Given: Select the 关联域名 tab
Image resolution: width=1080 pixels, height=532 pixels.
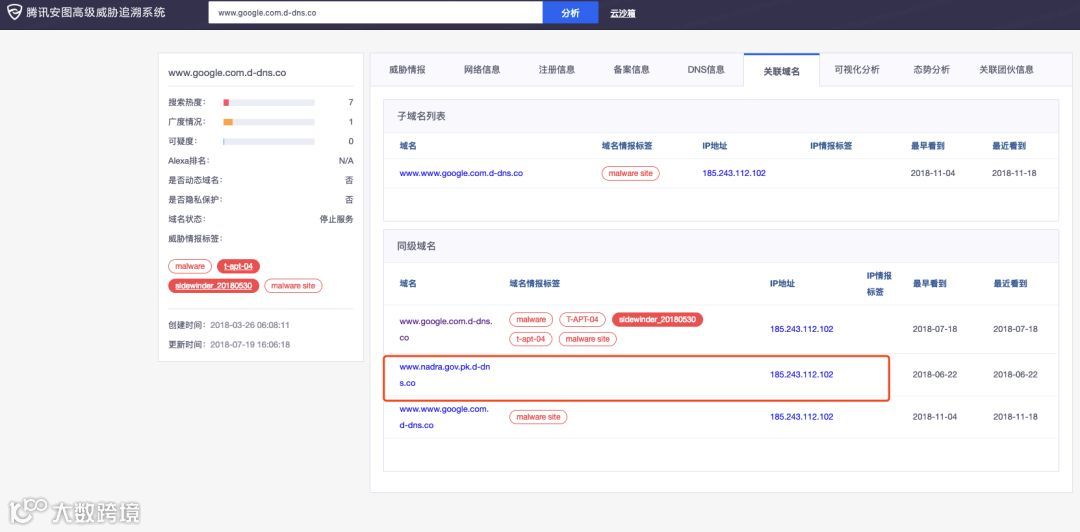Looking at the screenshot, I should (x=782, y=70).
